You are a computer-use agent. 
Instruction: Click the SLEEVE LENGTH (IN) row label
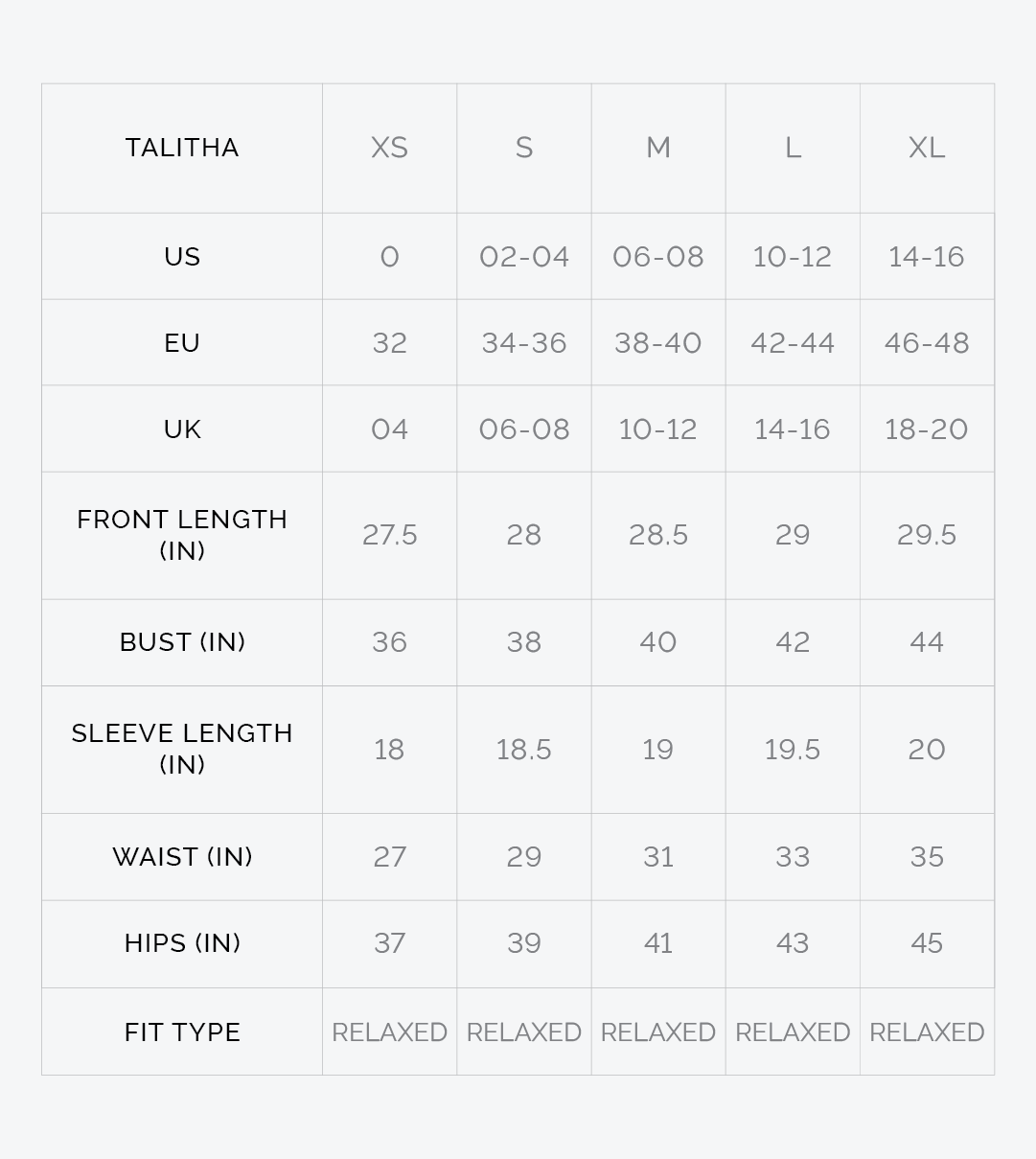point(182,749)
